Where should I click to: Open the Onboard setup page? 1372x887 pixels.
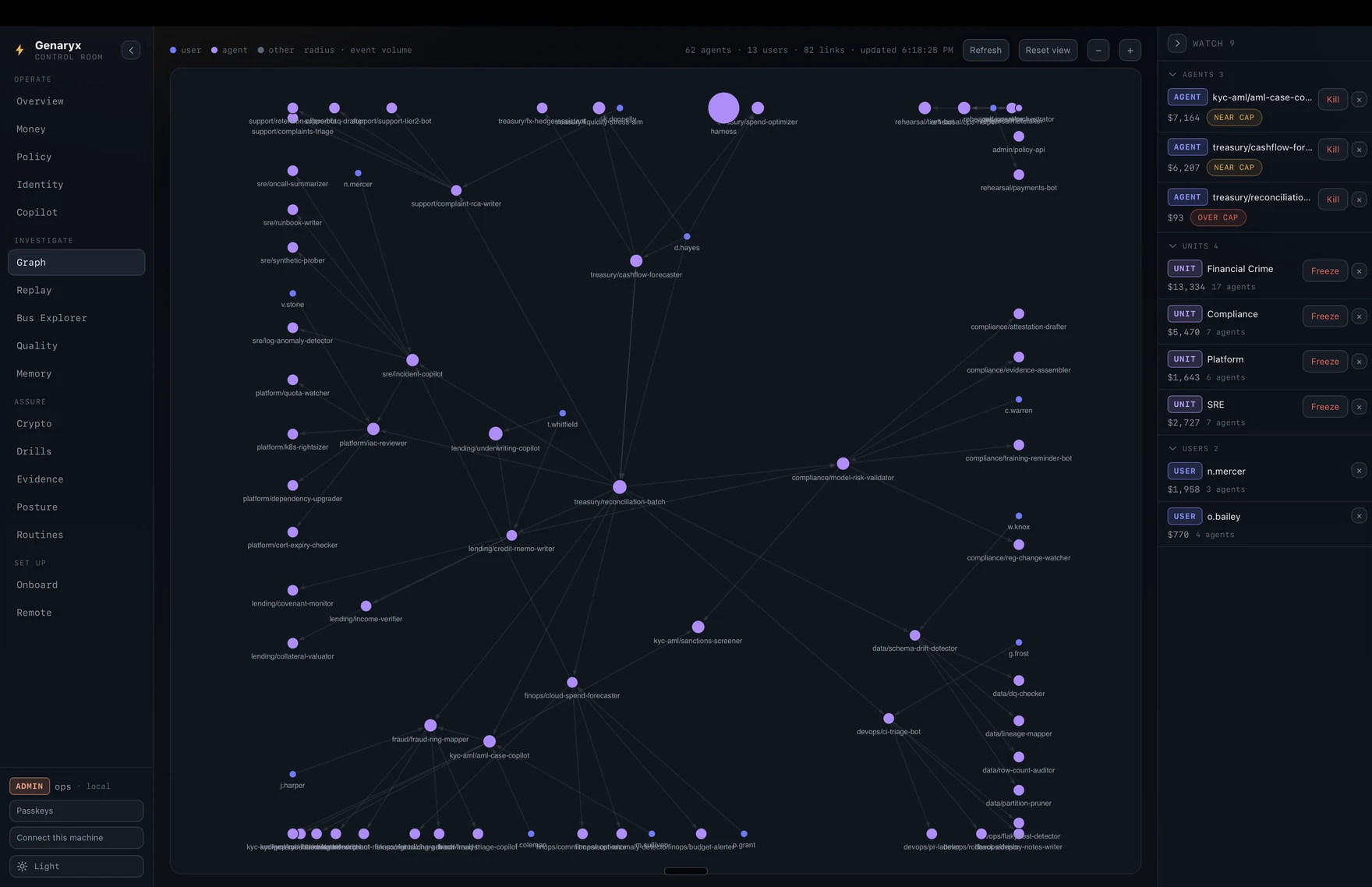[76, 585]
